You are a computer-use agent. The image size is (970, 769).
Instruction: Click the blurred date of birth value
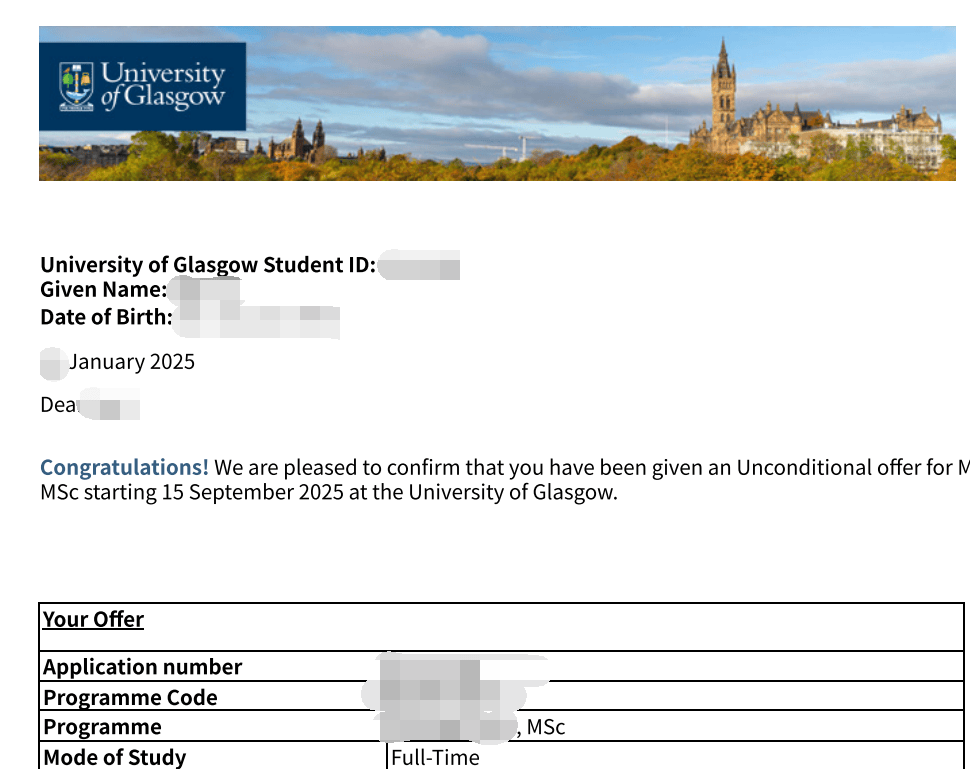pos(257,320)
